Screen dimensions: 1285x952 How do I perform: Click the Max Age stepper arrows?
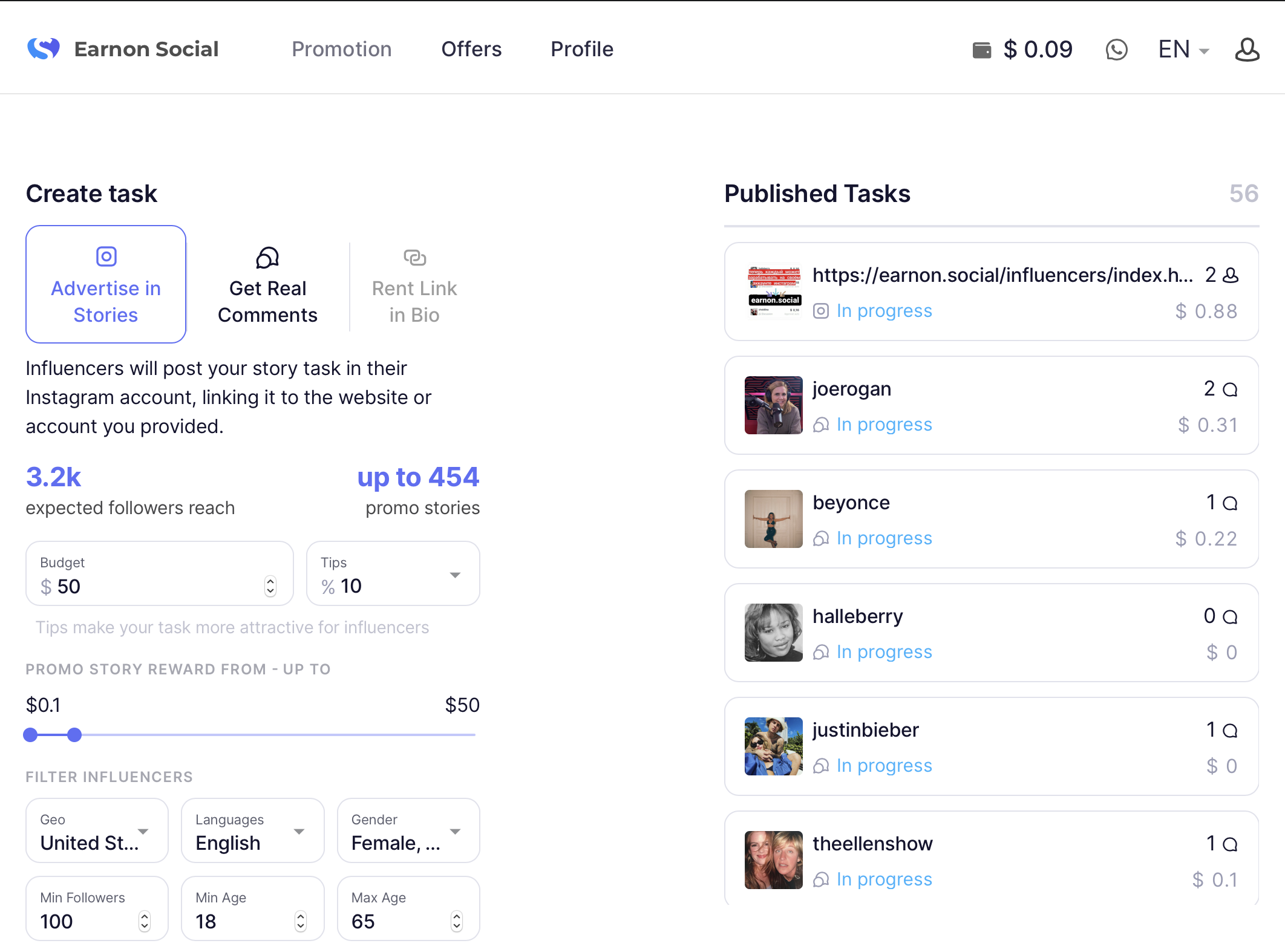[x=457, y=921]
